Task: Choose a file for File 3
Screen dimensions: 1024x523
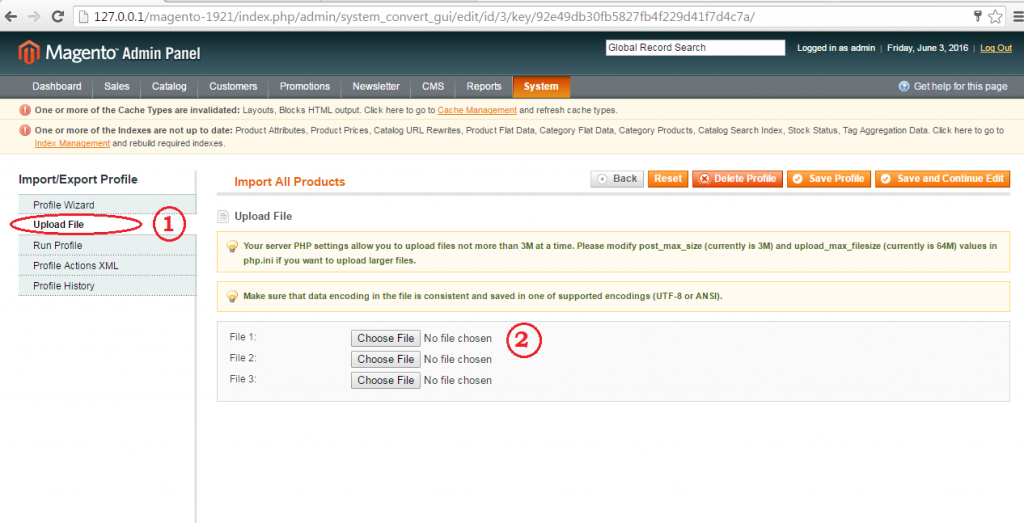Action: [x=385, y=380]
